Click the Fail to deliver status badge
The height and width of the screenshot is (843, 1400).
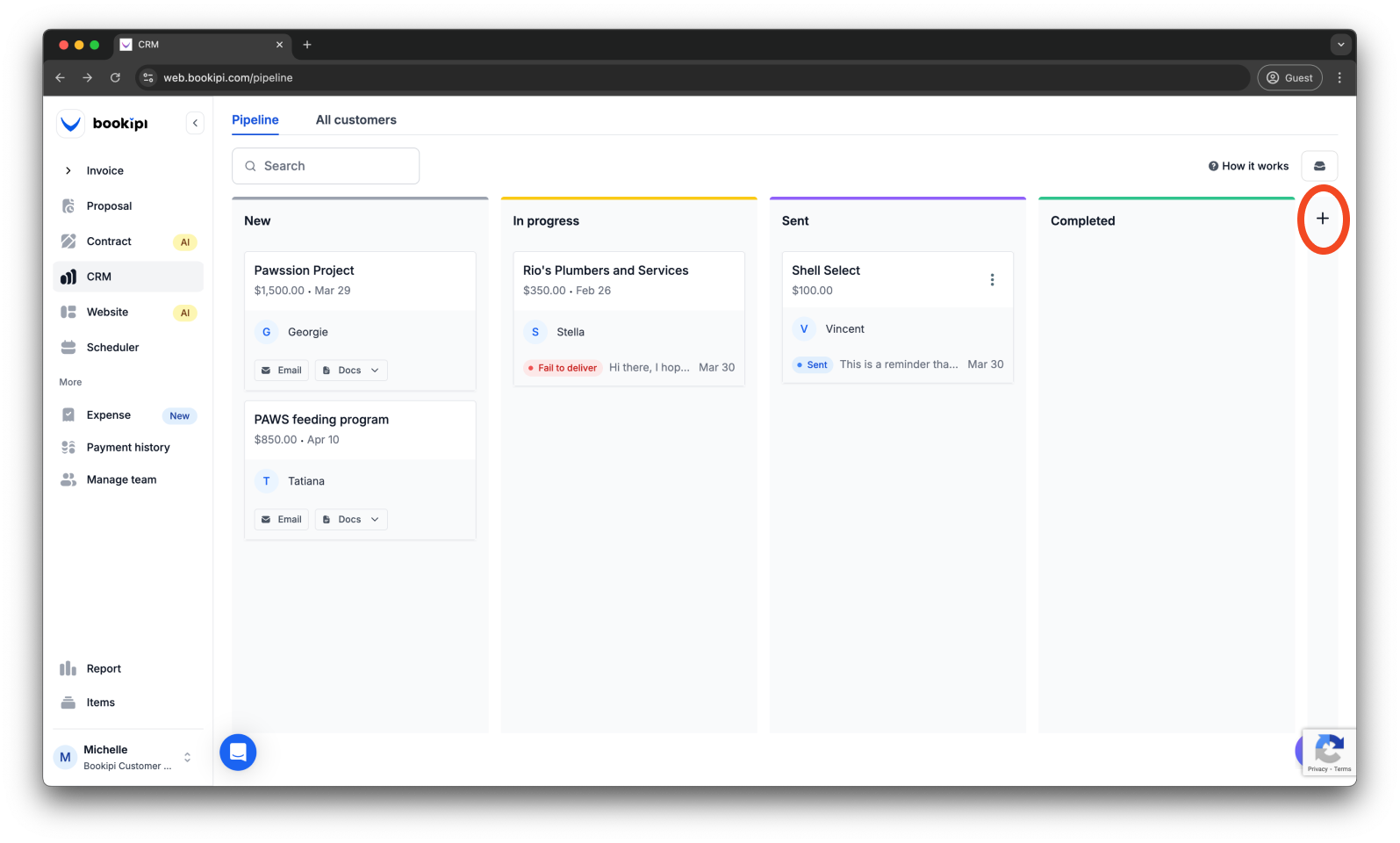563,368
